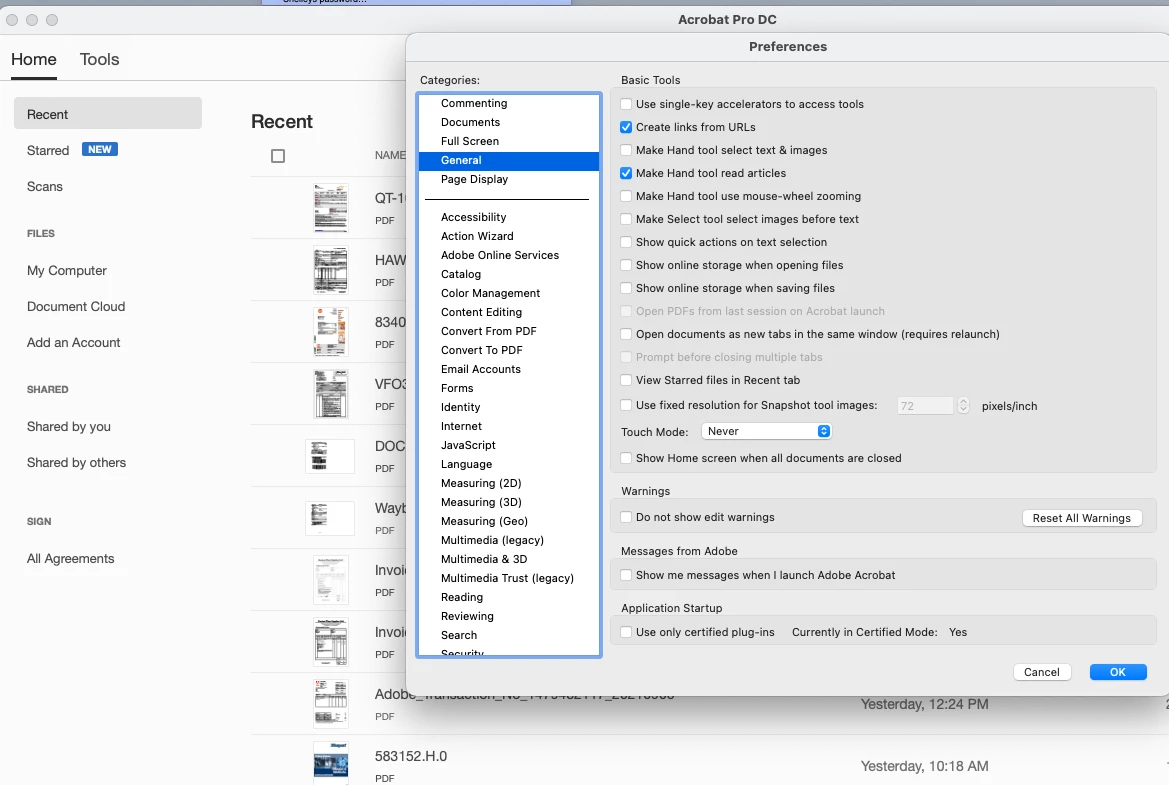Enable Hand tool mouse-wheel zooming
Image resolution: width=1169 pixels, height=785 pixels.
coord(626,196)
